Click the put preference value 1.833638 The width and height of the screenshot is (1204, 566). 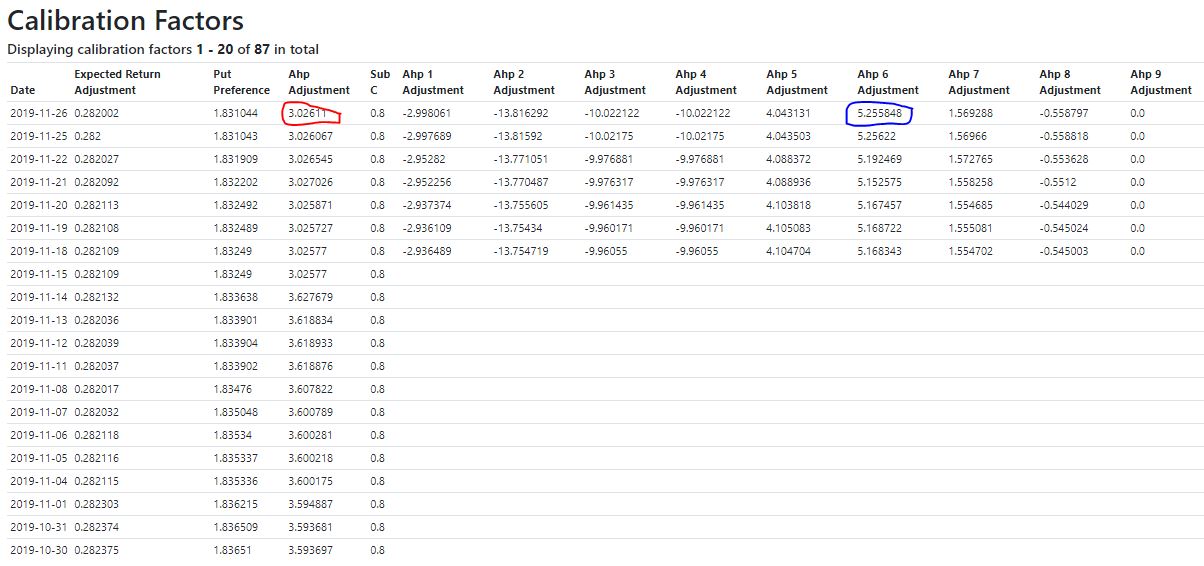click(235, 297)
